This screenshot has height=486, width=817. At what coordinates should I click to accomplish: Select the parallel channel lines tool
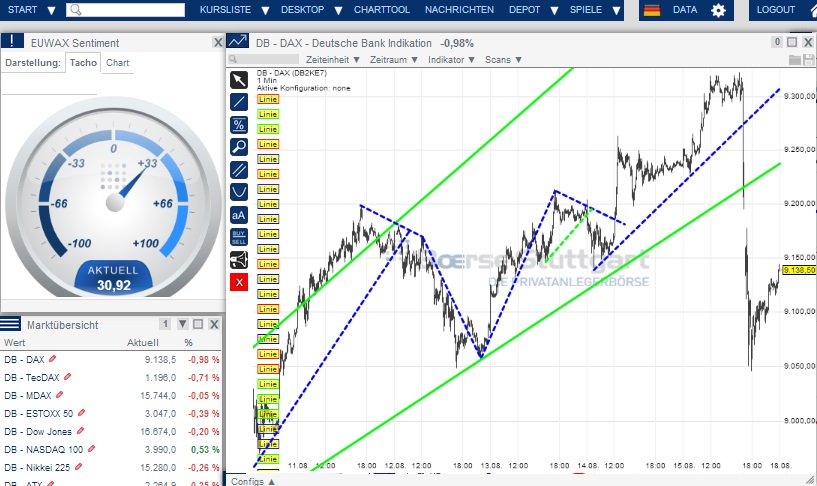[239, 170]
